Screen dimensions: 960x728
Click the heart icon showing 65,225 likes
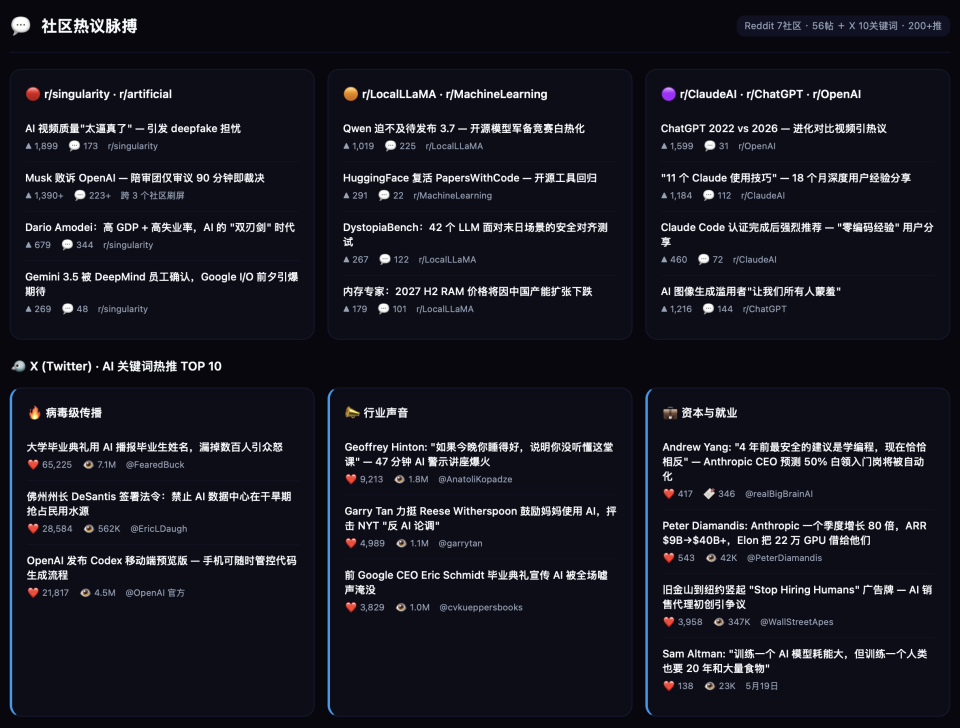(33, 464)
